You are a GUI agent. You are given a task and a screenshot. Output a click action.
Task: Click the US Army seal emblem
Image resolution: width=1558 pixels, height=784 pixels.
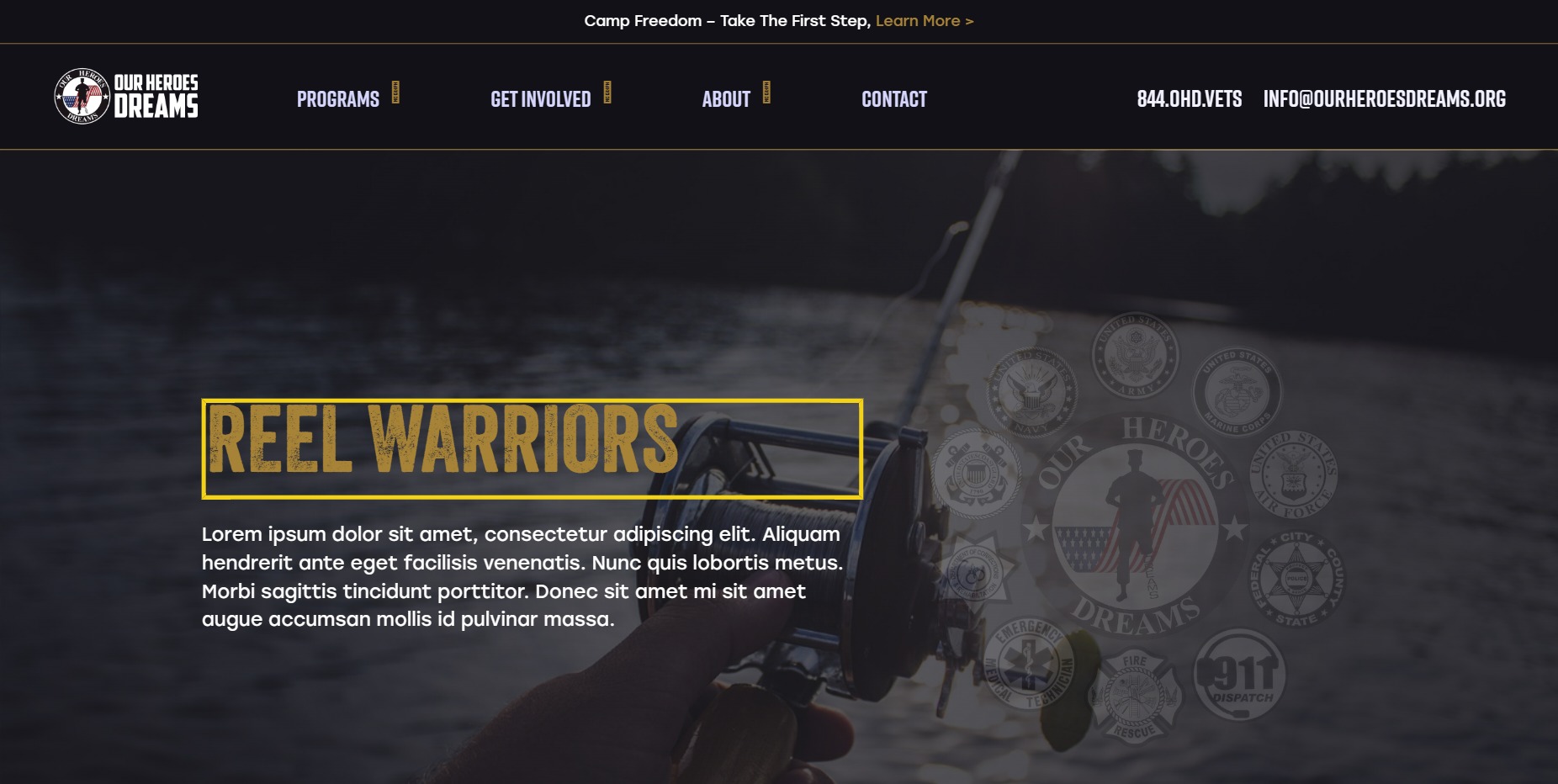click(x=1135, y=355)
